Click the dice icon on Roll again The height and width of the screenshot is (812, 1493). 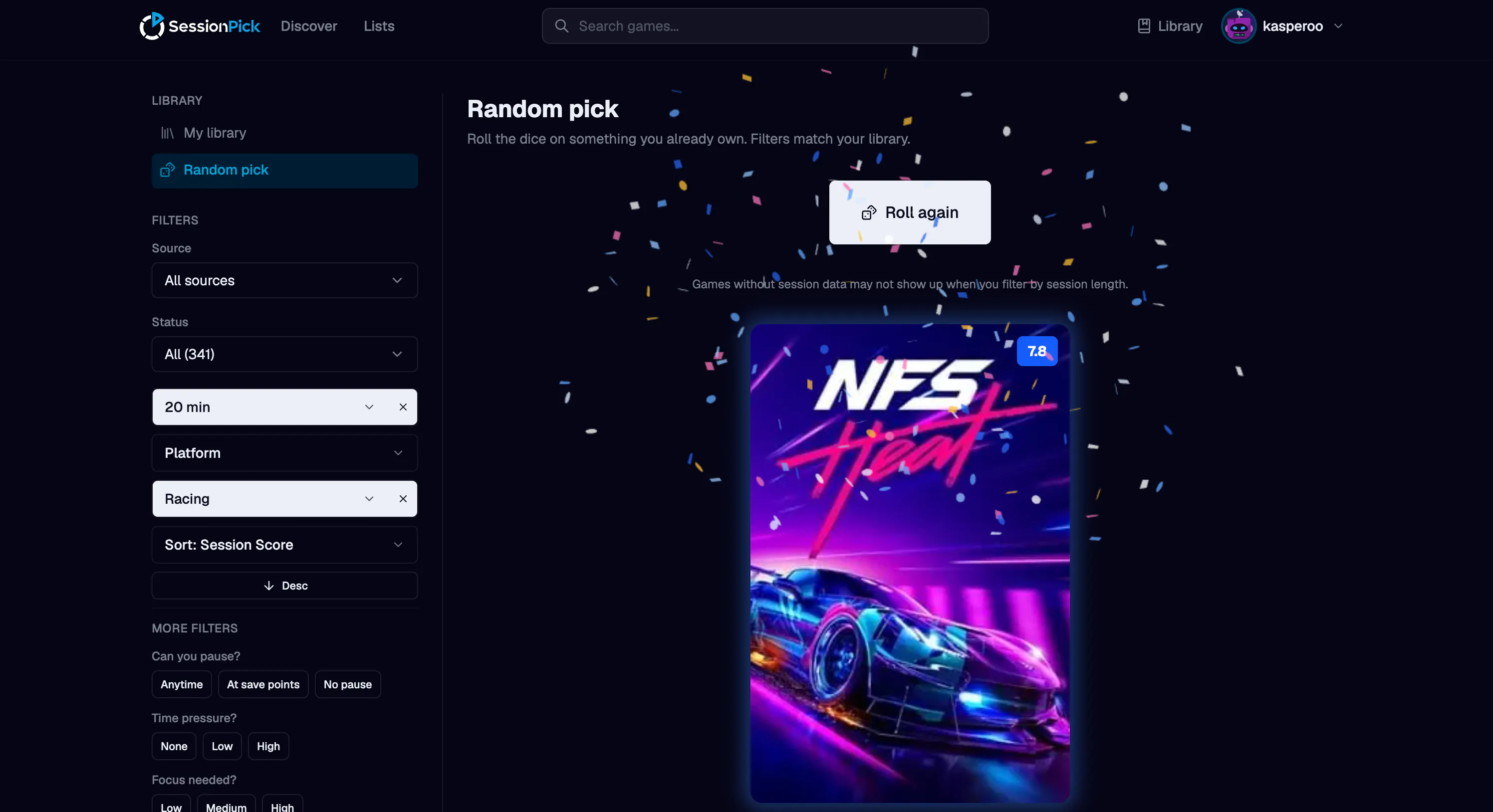[x=869, y=212]
